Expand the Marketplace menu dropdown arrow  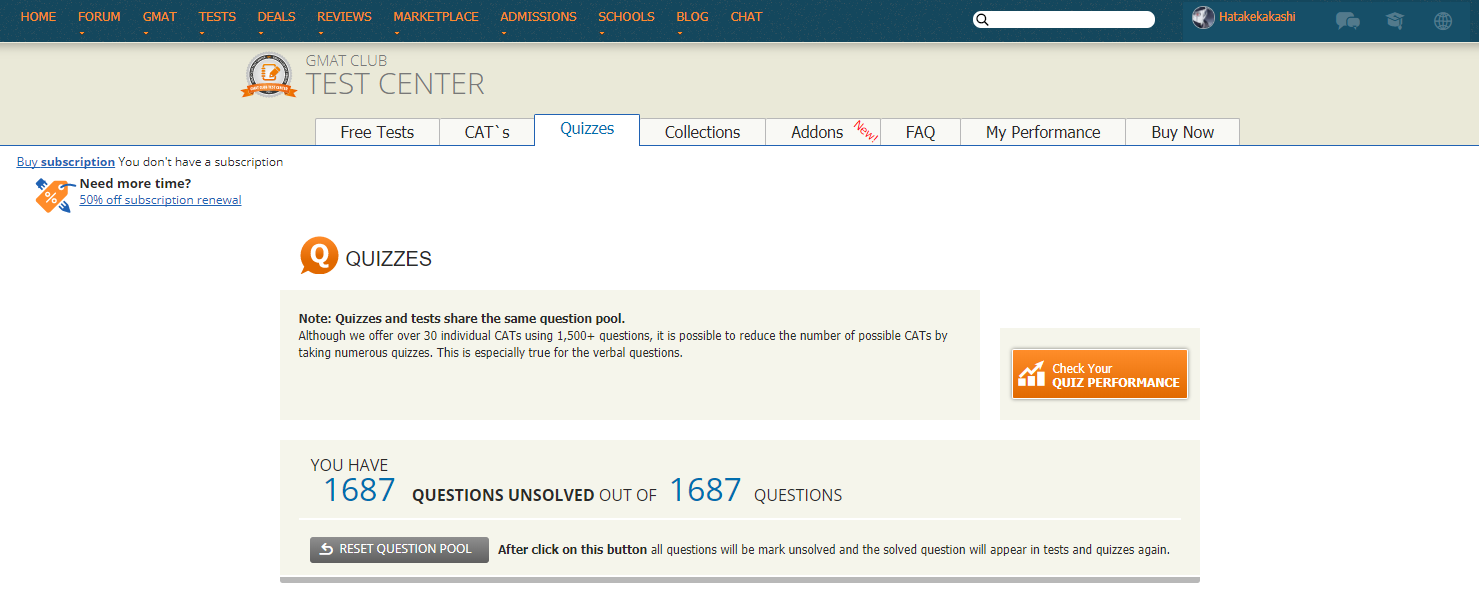[x=398, y=33]
